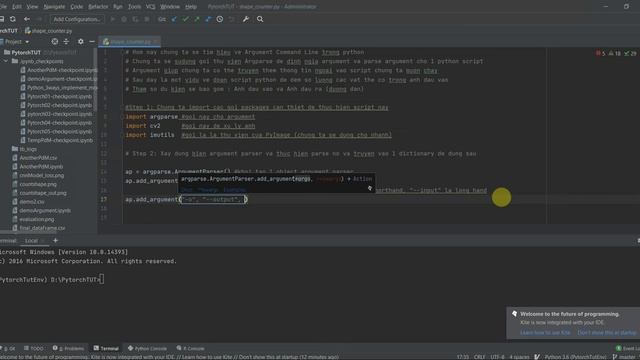Click line separator CRLF in status bar
Image resolution: width=640 pixels, height=360 pixels.
[479, 357]
